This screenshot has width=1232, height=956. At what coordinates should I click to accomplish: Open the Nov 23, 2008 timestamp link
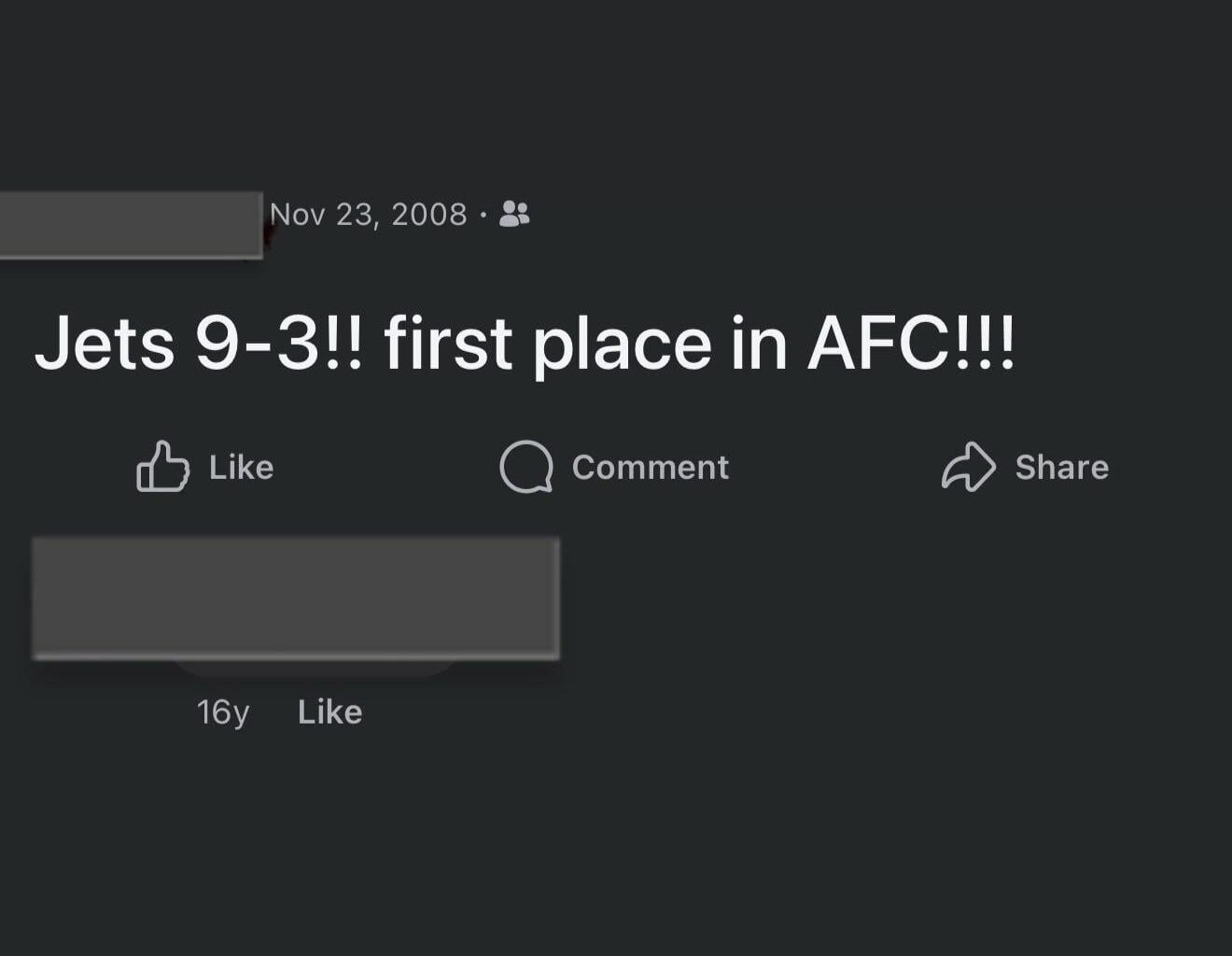[370, 214]
